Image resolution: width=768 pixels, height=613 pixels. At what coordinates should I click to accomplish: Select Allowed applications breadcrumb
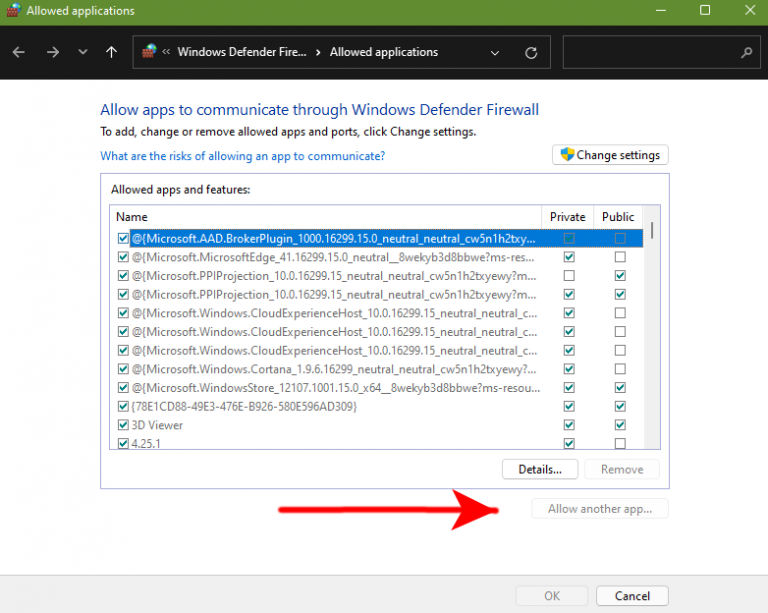[x=384, y=52]
